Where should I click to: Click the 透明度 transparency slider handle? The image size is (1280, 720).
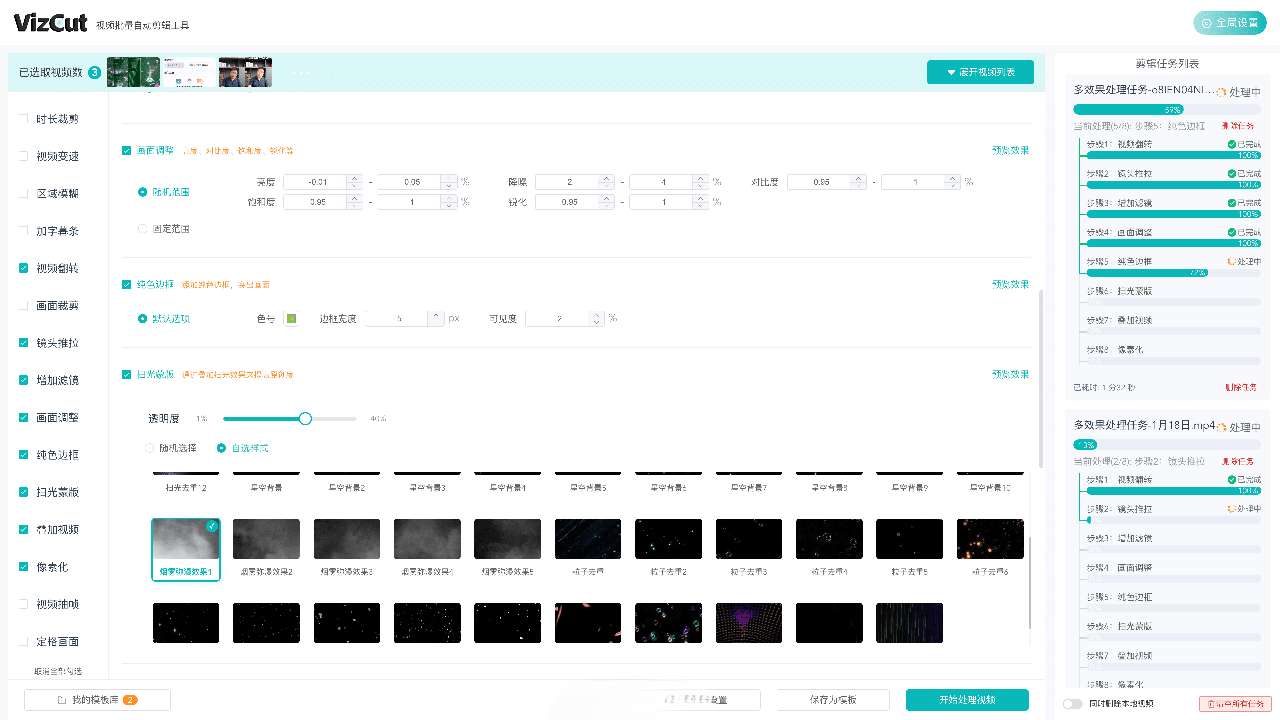tap(306, 419)
